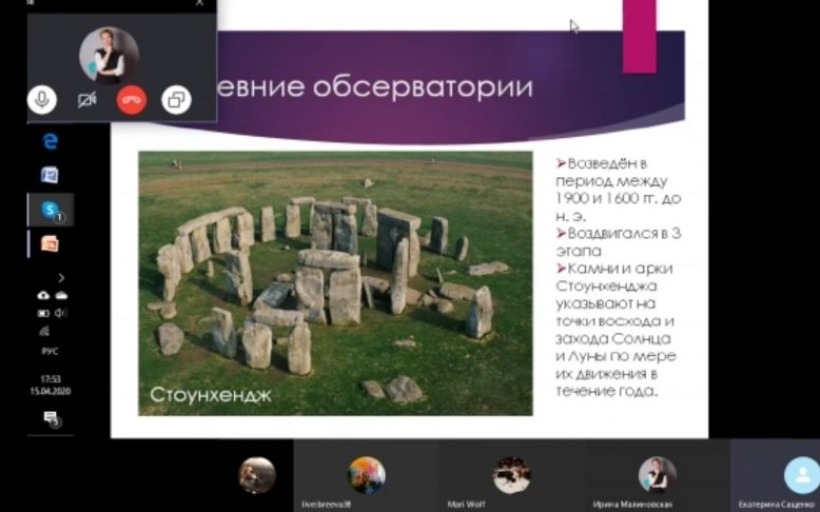Hang up with the red end-call button
Viewport: 820px width, 512px height.
(131, 99)
